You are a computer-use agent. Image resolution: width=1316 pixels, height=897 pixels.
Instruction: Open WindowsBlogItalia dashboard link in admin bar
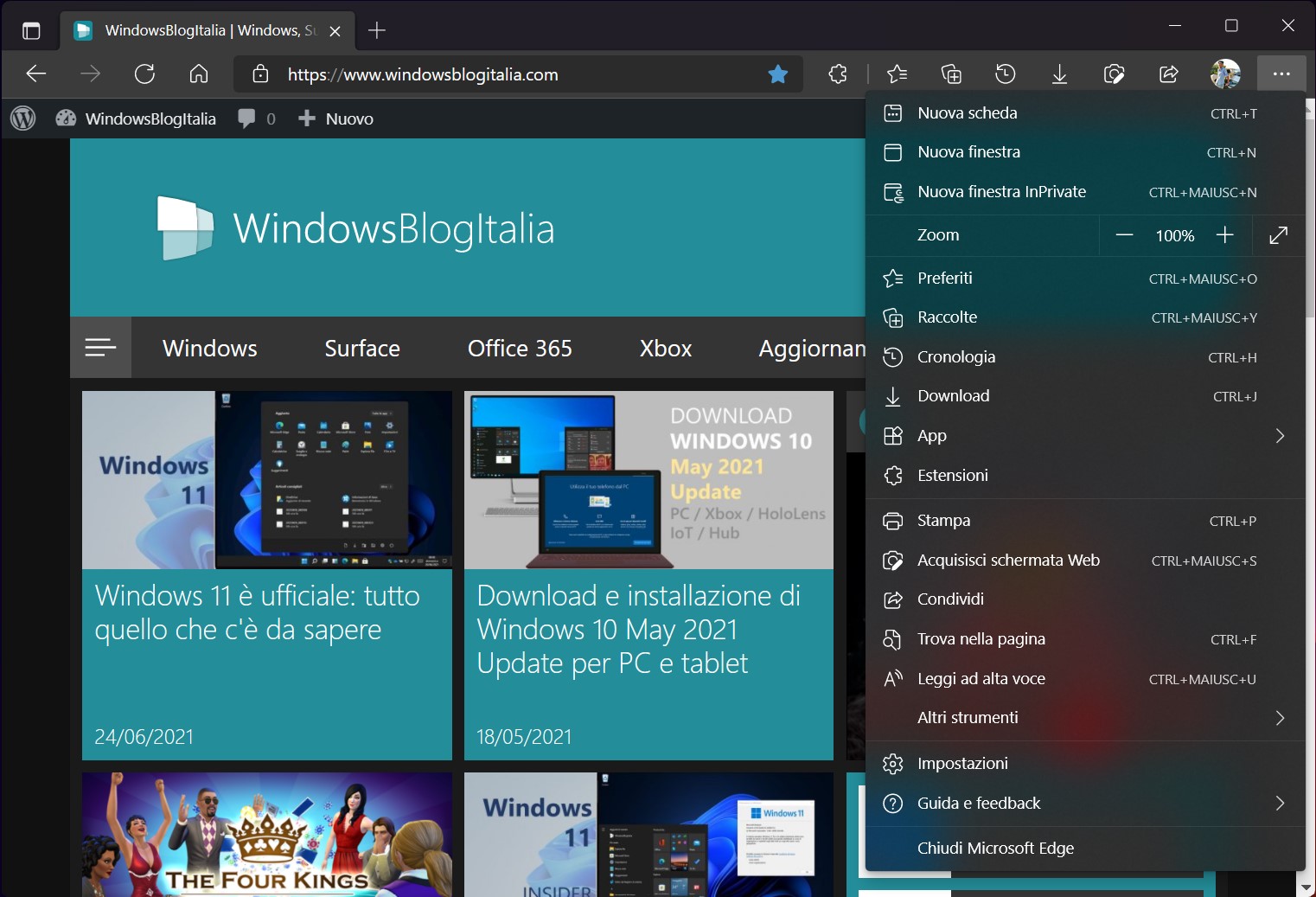click(136, 119)
